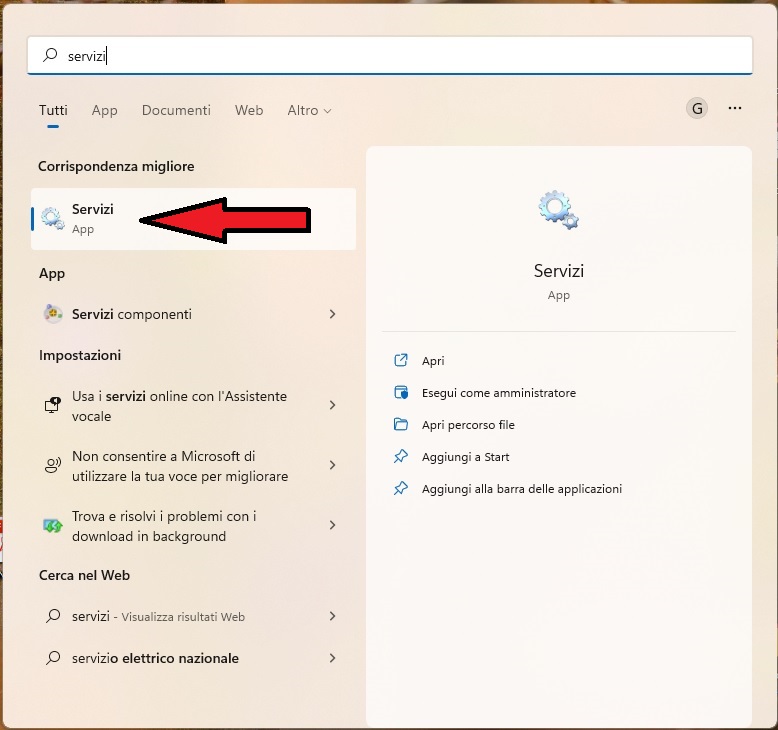The height and width of the screenshot is (730, 778).
Task: Switch to the Documenti tab
Action: [x=176, y=110]
